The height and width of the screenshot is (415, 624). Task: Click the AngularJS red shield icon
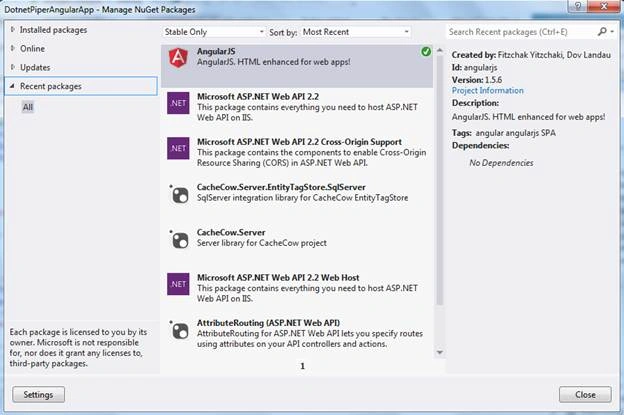pos(178,58)
